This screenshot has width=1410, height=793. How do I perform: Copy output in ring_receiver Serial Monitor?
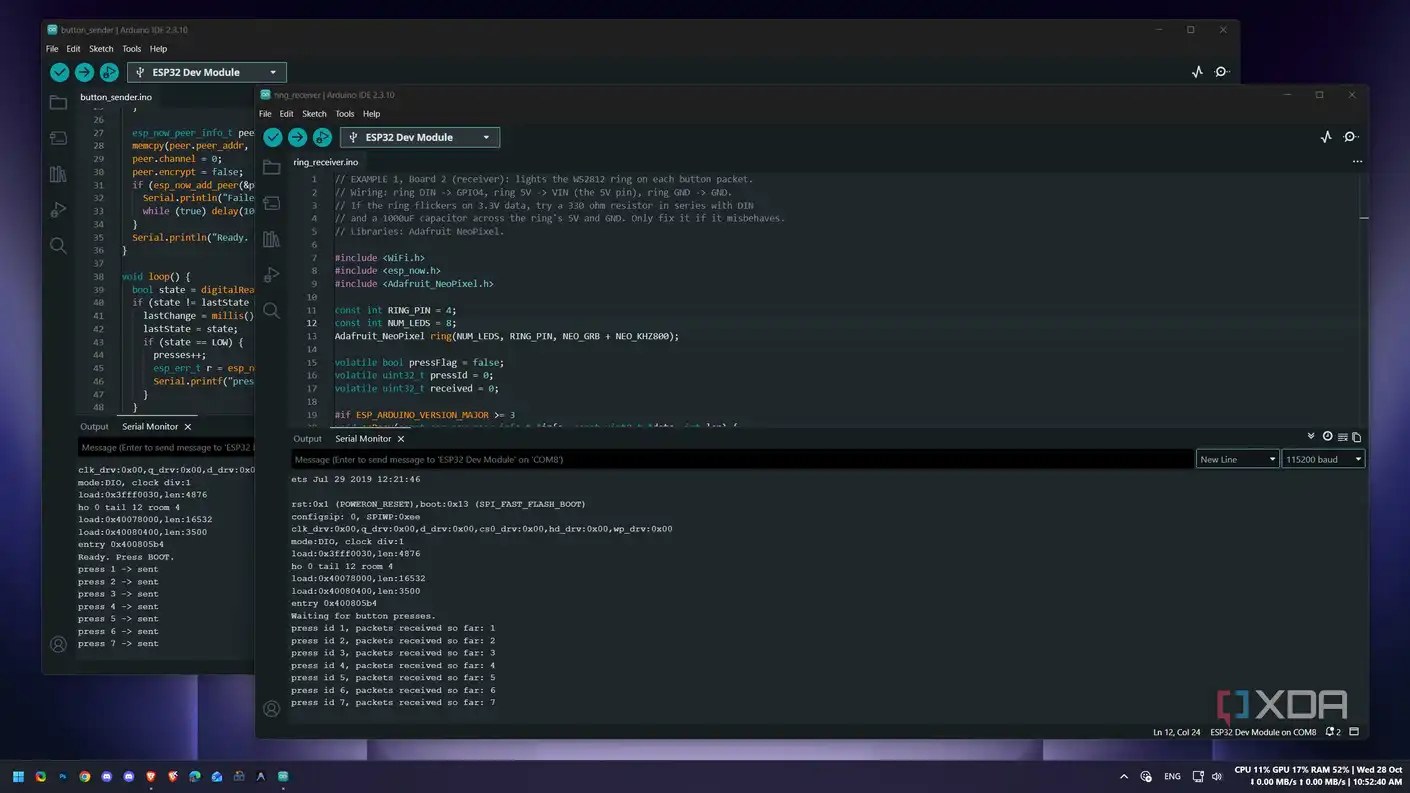point(1356,437)
